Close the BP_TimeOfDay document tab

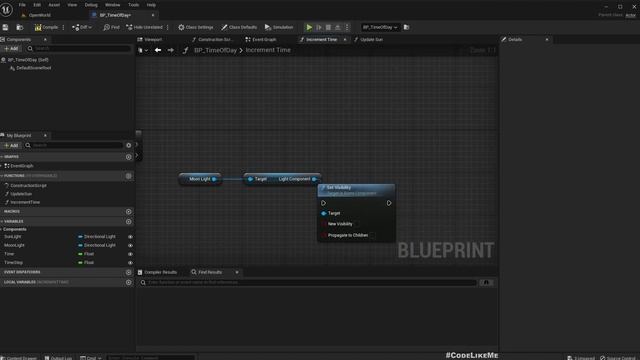[153, 15]
